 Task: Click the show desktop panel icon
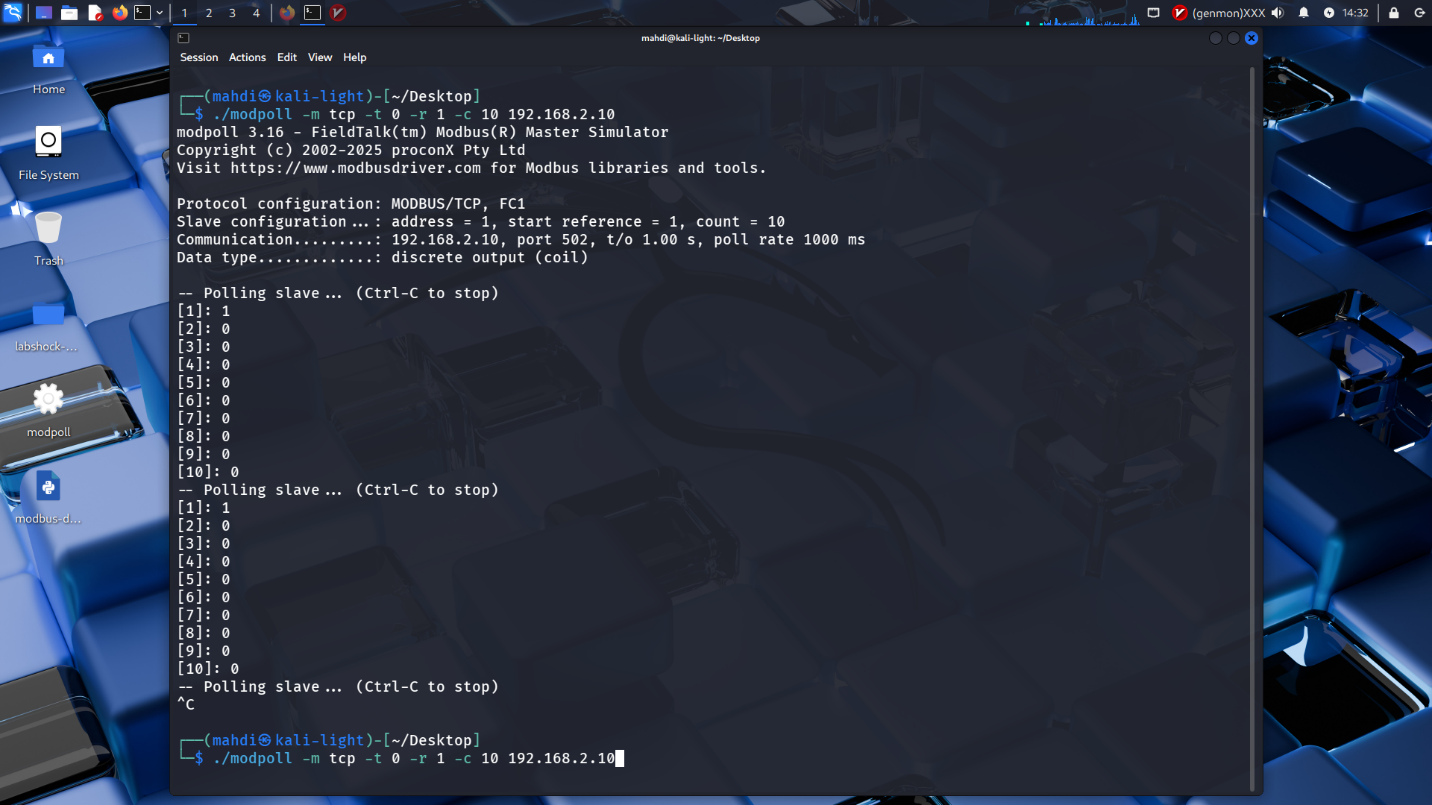[44, 13]
